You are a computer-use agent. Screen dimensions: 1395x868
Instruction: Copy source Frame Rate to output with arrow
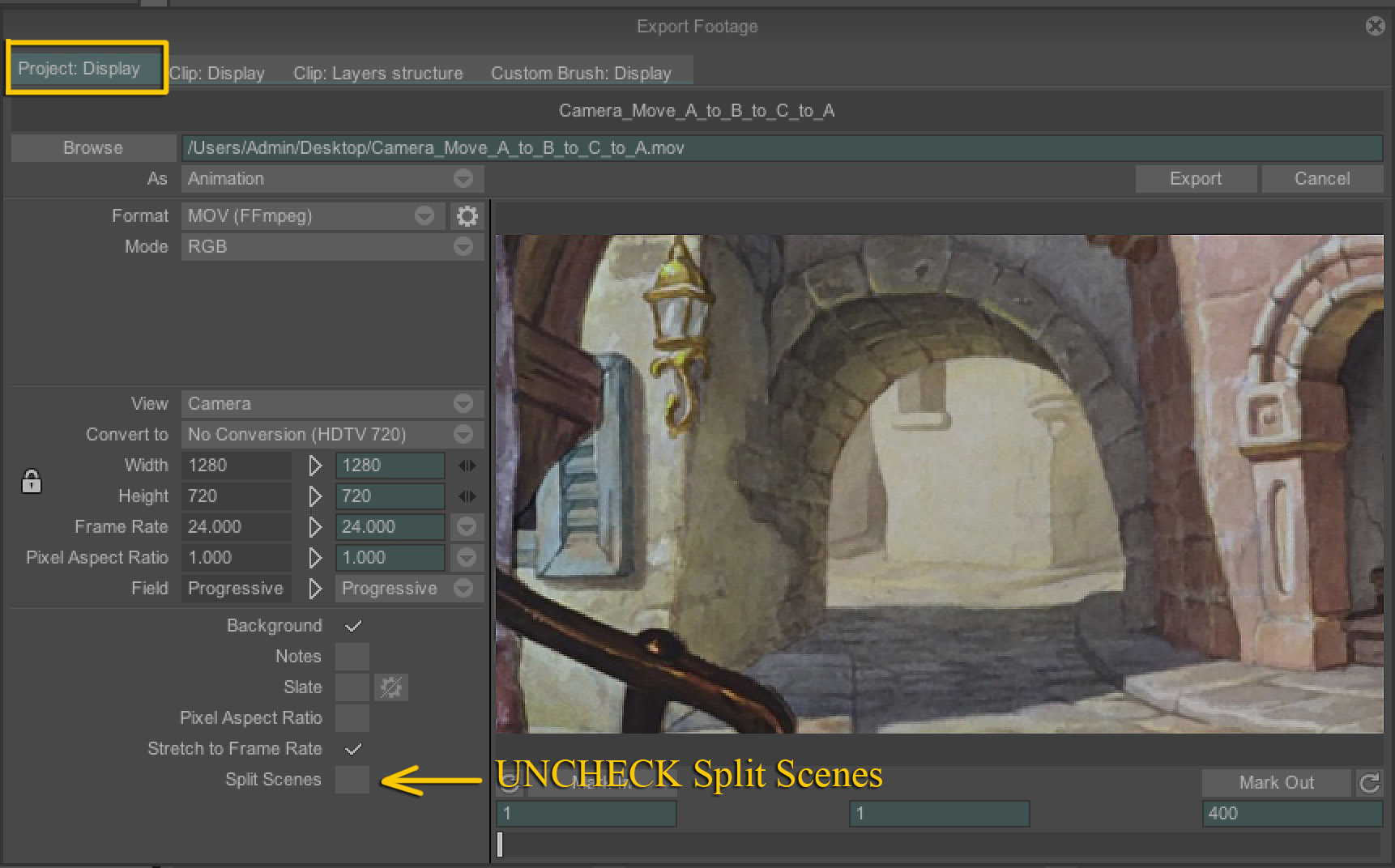coord(315,527)
